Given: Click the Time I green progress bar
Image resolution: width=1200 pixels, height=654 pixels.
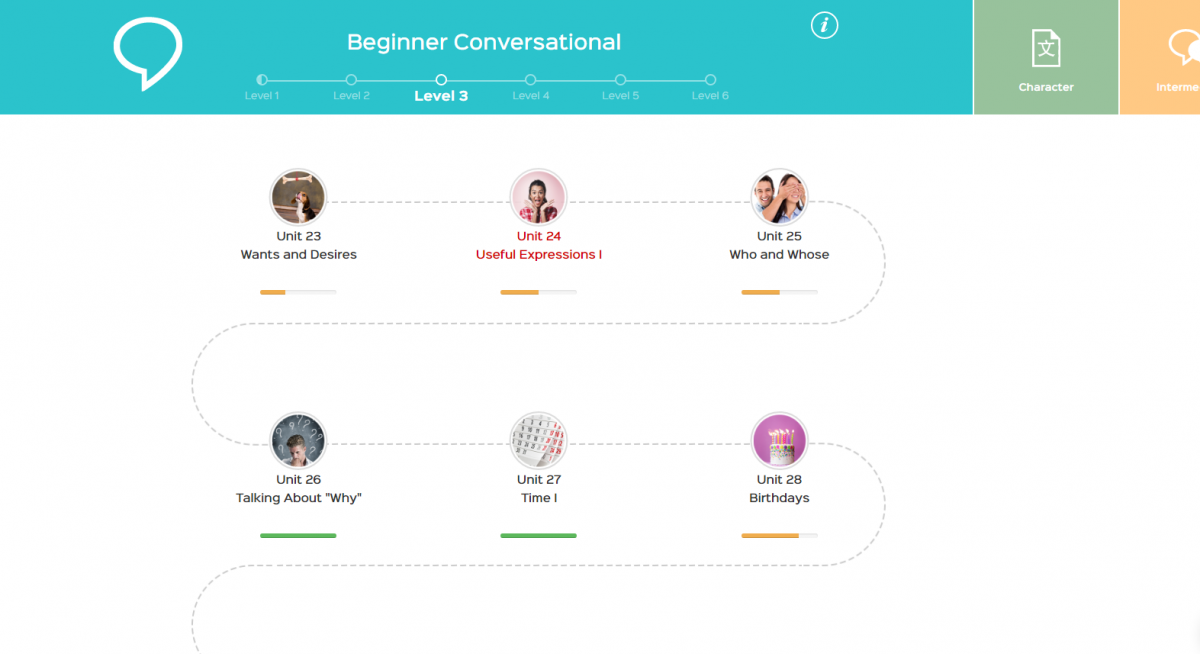Looking at the screenshot, I should 539,536.
